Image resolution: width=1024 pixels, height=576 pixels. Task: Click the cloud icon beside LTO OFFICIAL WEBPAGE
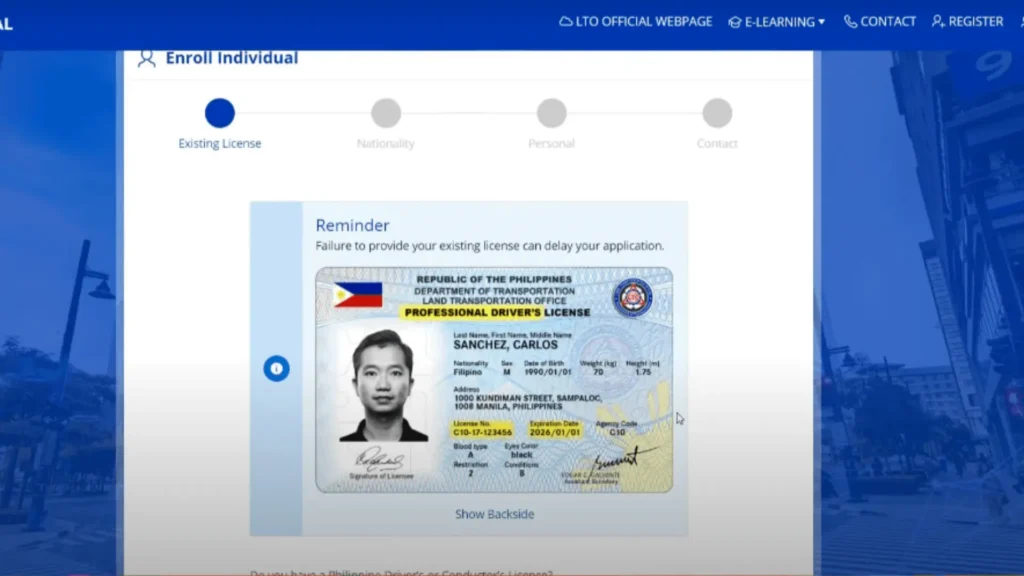click(x=565, y=21)
